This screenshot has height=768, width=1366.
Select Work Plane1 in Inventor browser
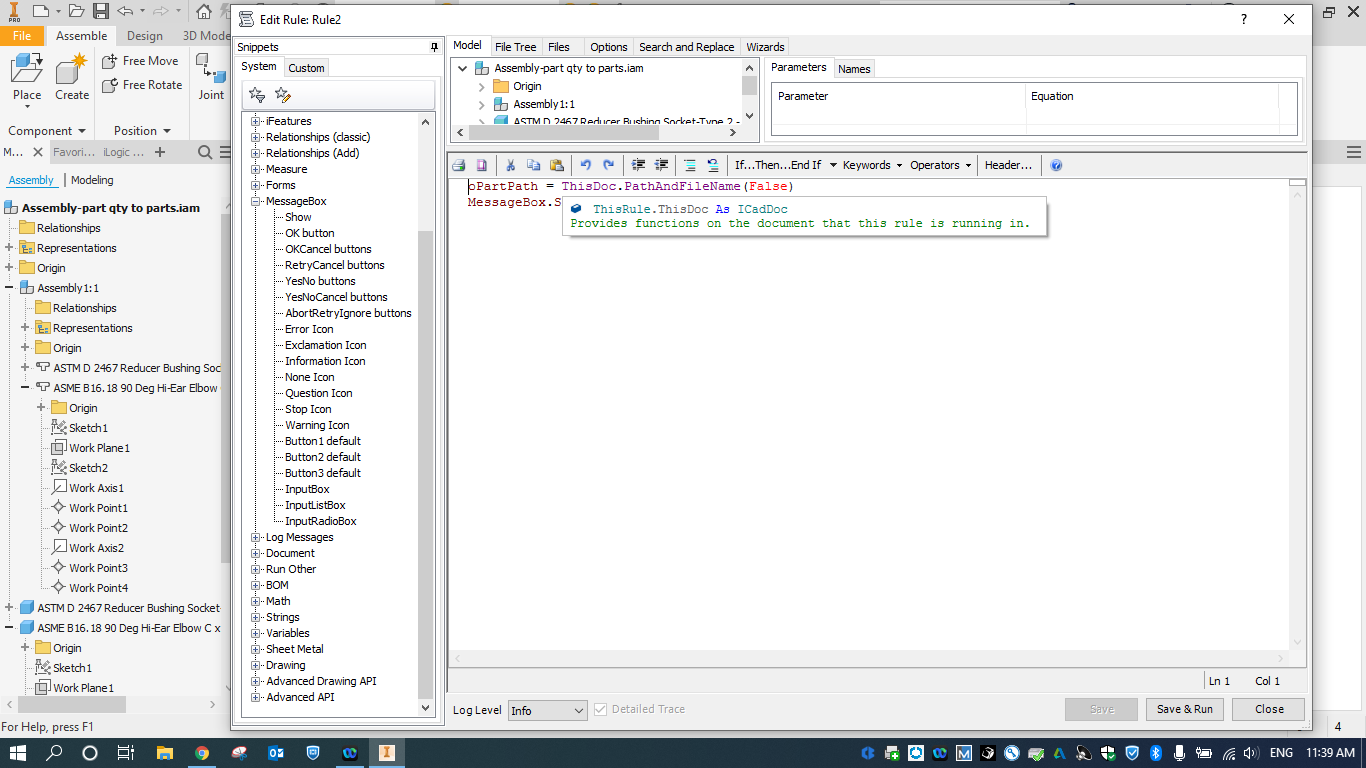tap(99, 448)
